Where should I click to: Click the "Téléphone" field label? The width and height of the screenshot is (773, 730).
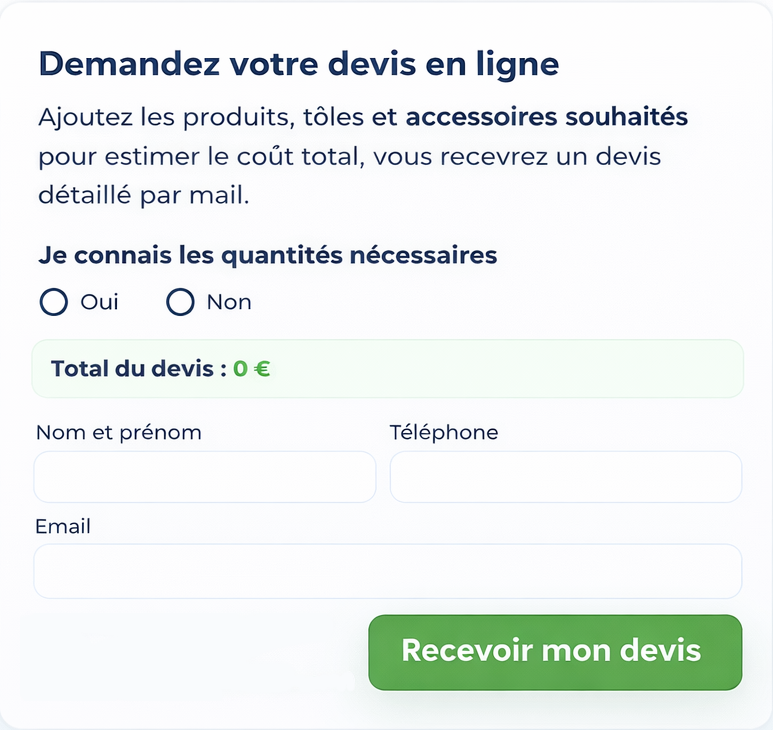[x=444, y=432]
